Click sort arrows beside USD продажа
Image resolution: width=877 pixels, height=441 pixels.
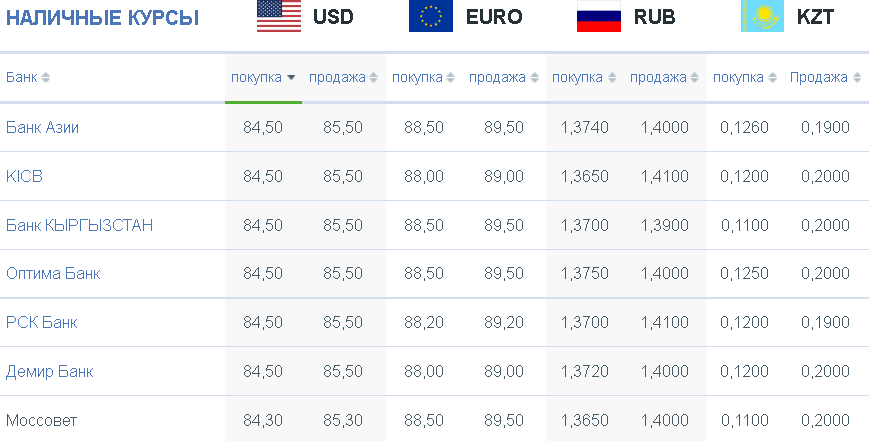pos(373,78)
